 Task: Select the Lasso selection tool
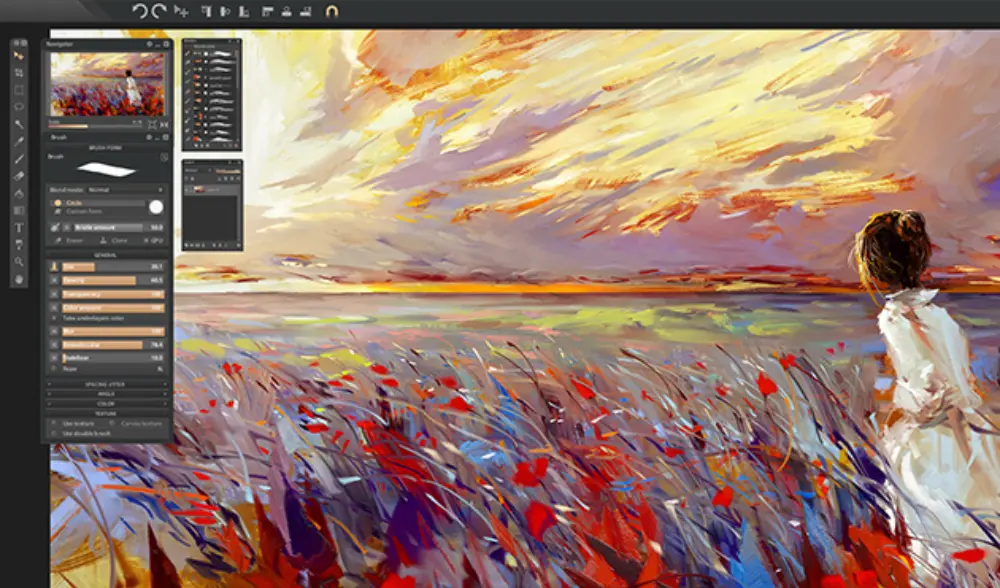19,106
